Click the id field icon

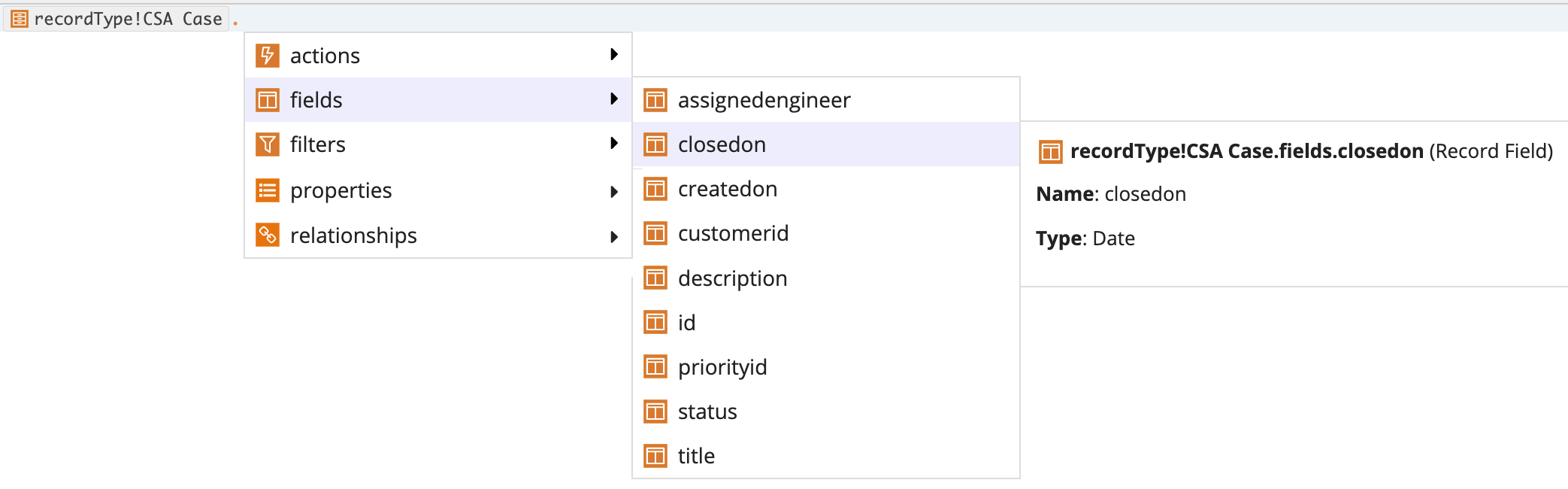(655, 322)
